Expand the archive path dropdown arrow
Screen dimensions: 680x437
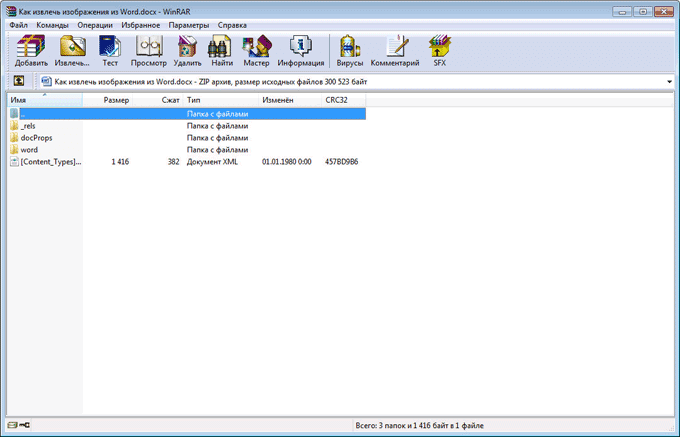point(669,82)
